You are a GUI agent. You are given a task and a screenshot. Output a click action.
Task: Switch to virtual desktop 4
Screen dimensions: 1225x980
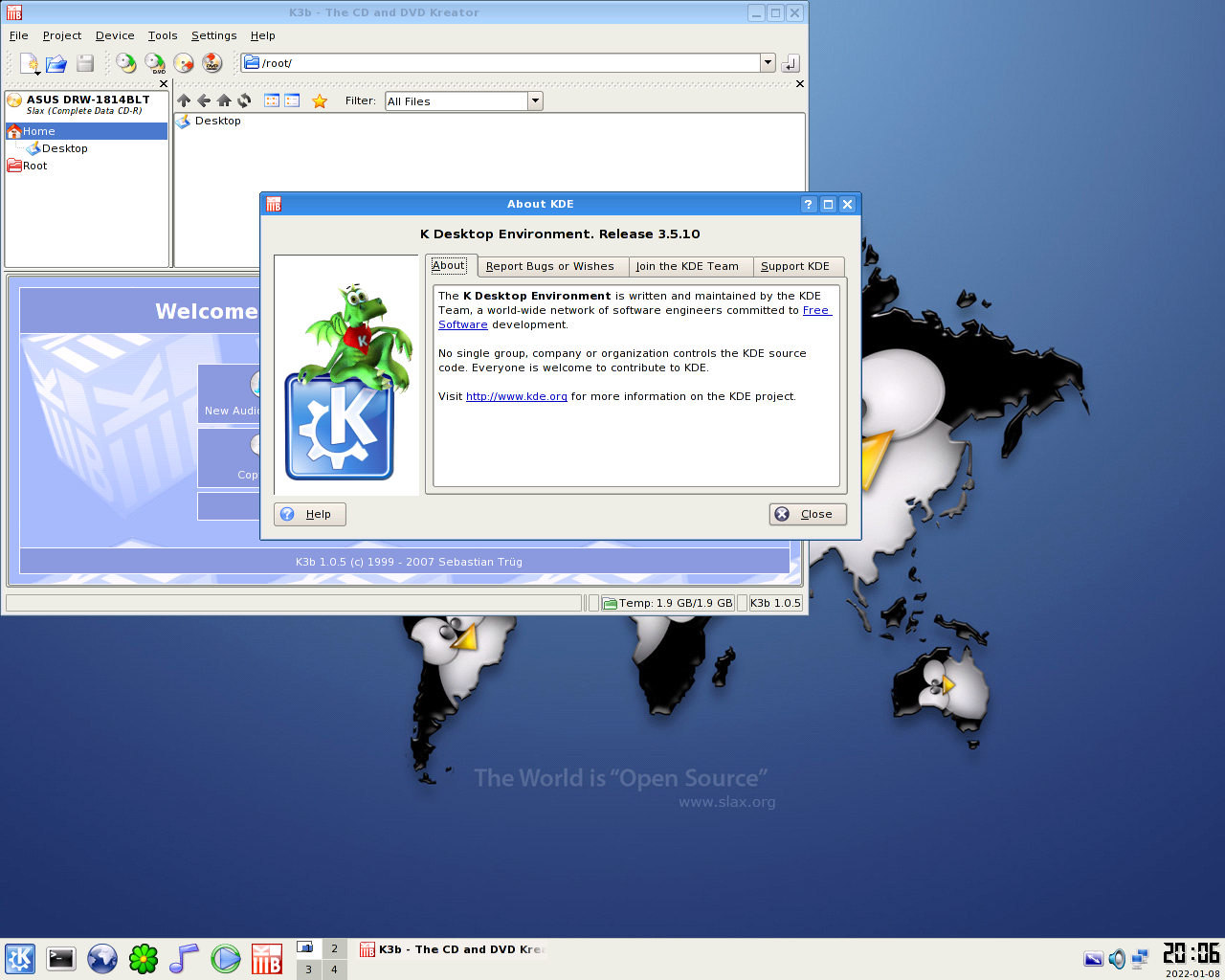[x=334, y=969]
